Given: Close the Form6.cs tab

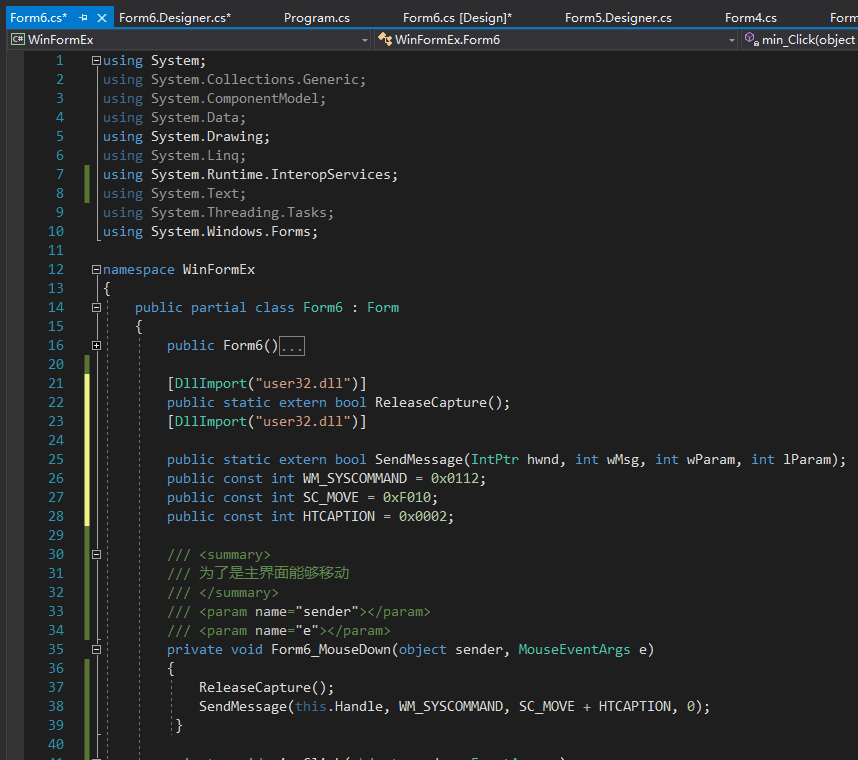Looking at the screenshot, I should (102, 18).
